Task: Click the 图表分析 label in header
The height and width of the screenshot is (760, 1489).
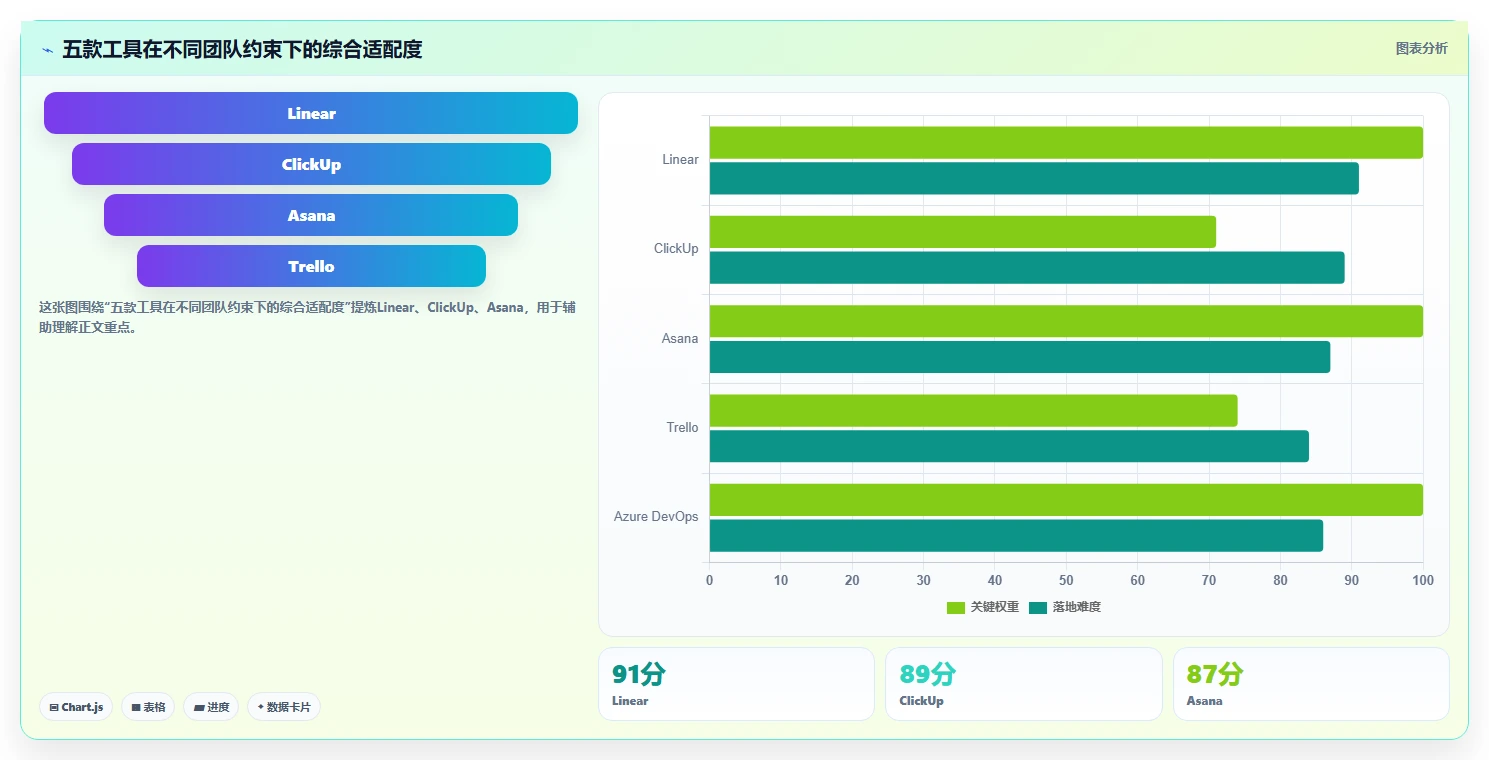Action: click(x=1421, y=48)
